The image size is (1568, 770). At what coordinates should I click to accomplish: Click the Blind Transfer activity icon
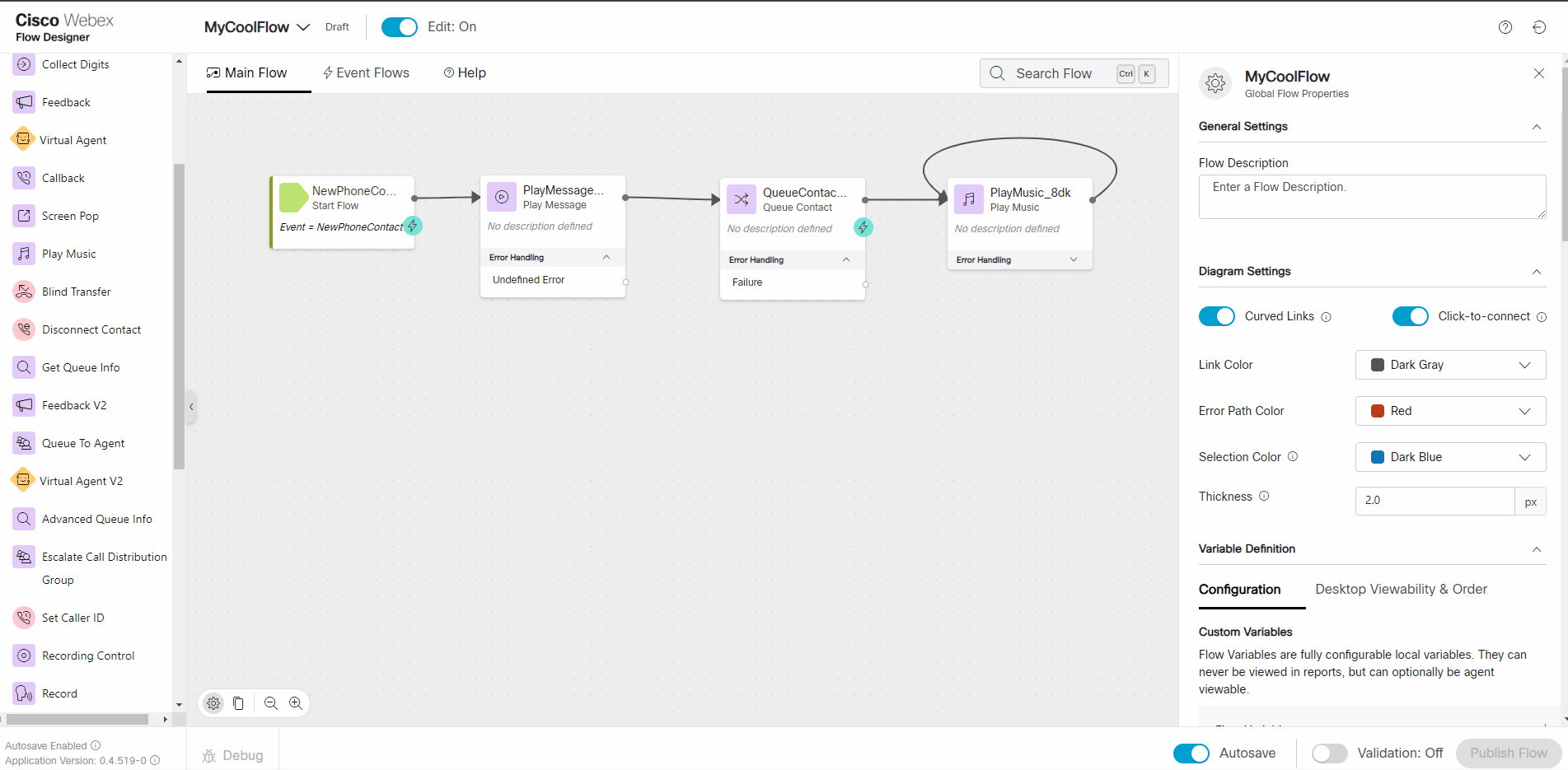tap(24, 292)
